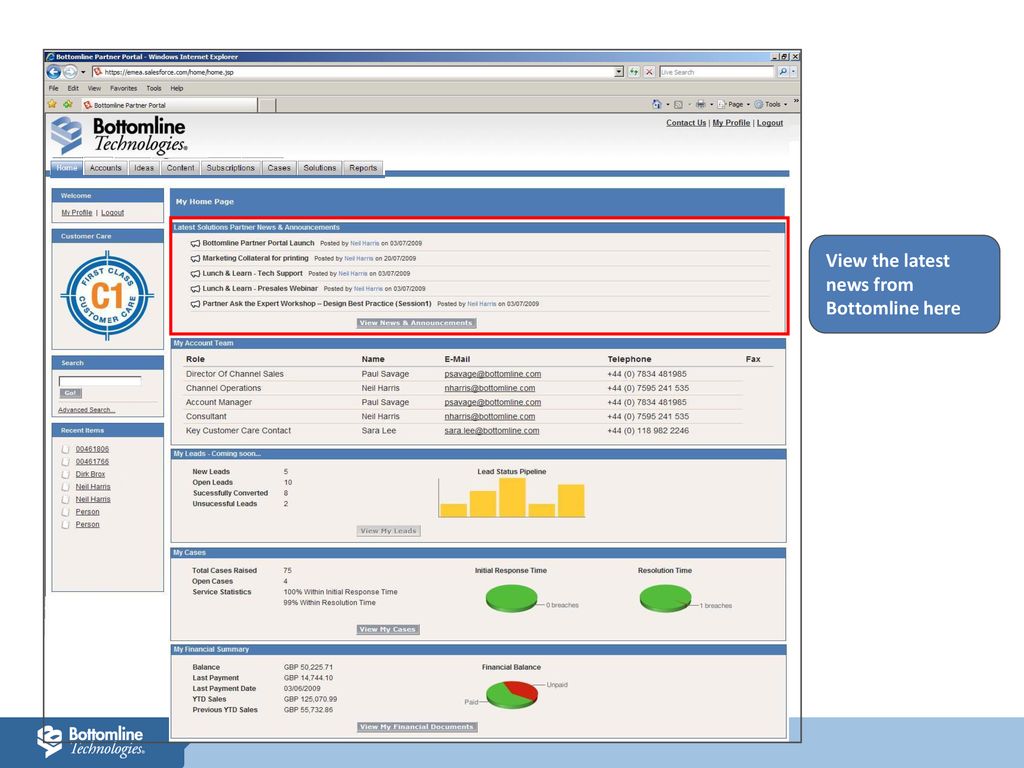Image resolution: width=1024 pixels, height=768 pixels.
Task: Open the Edit menu
Action: click(x=73, y=88)
